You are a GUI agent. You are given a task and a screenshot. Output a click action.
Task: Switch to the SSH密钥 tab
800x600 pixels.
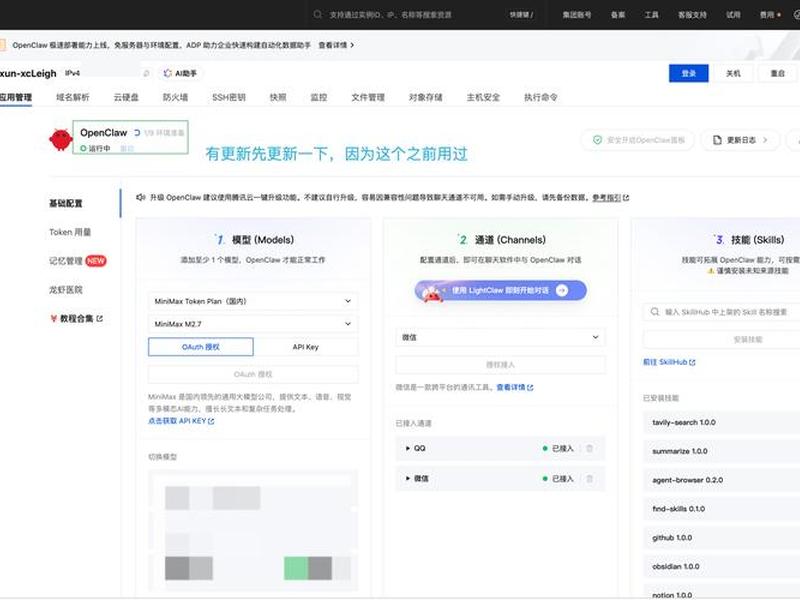click(229, 97)
